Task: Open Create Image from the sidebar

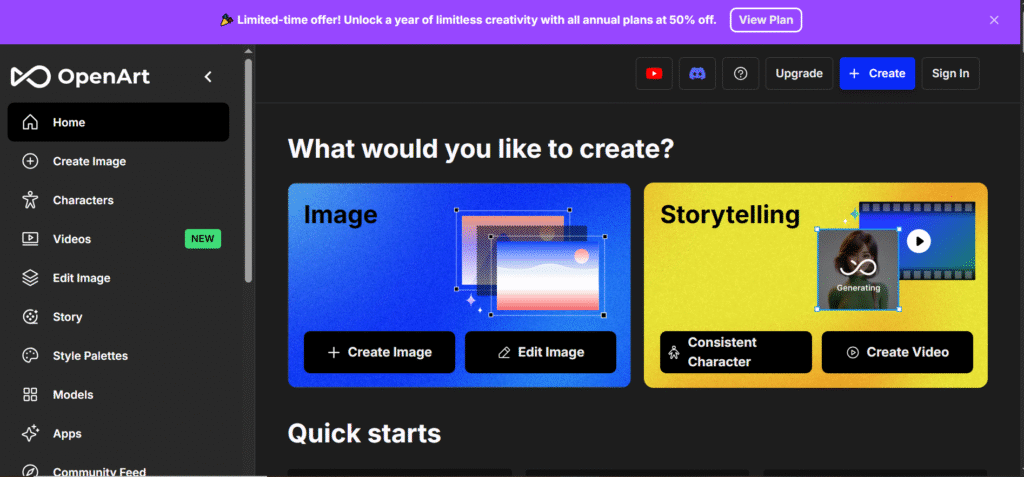Action: 118,161
